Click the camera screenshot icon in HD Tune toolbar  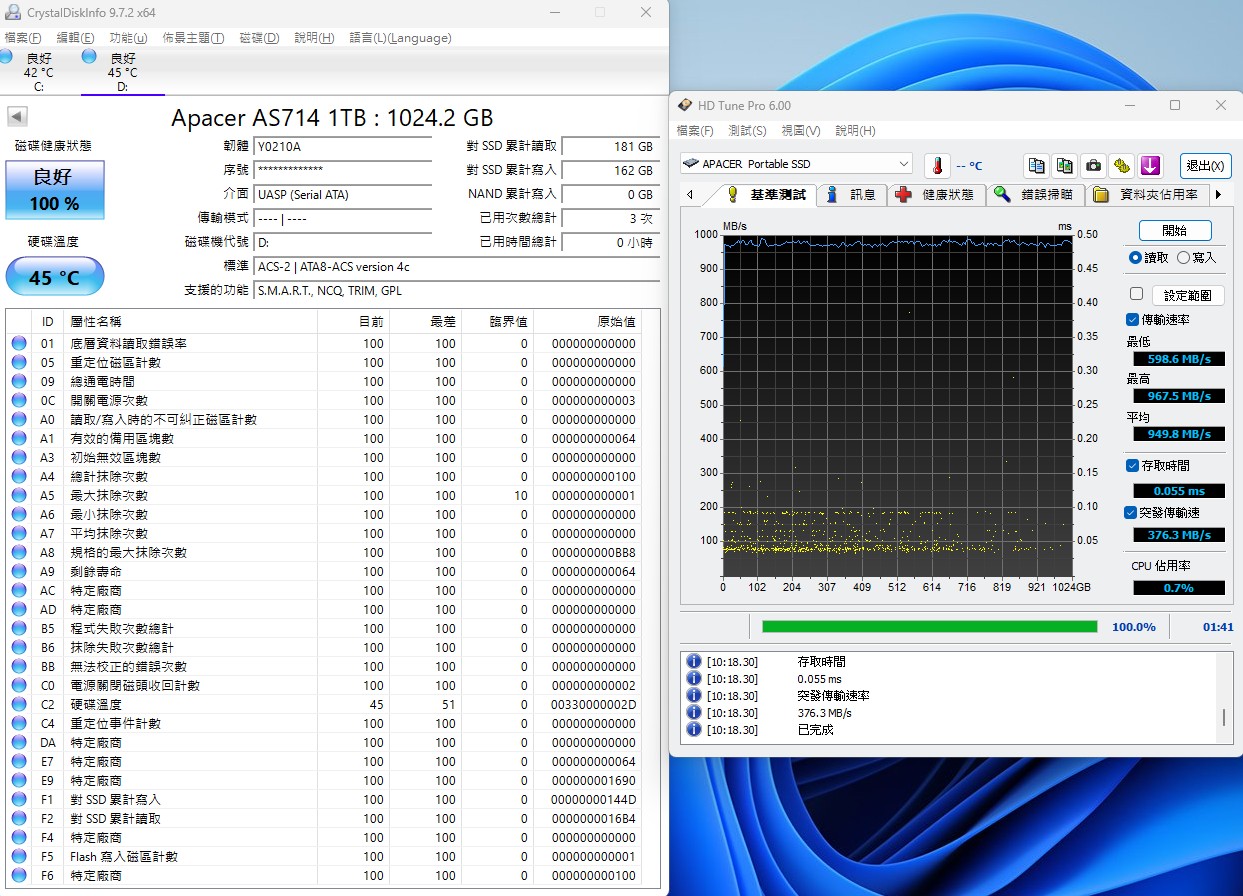pos(1093,165)
